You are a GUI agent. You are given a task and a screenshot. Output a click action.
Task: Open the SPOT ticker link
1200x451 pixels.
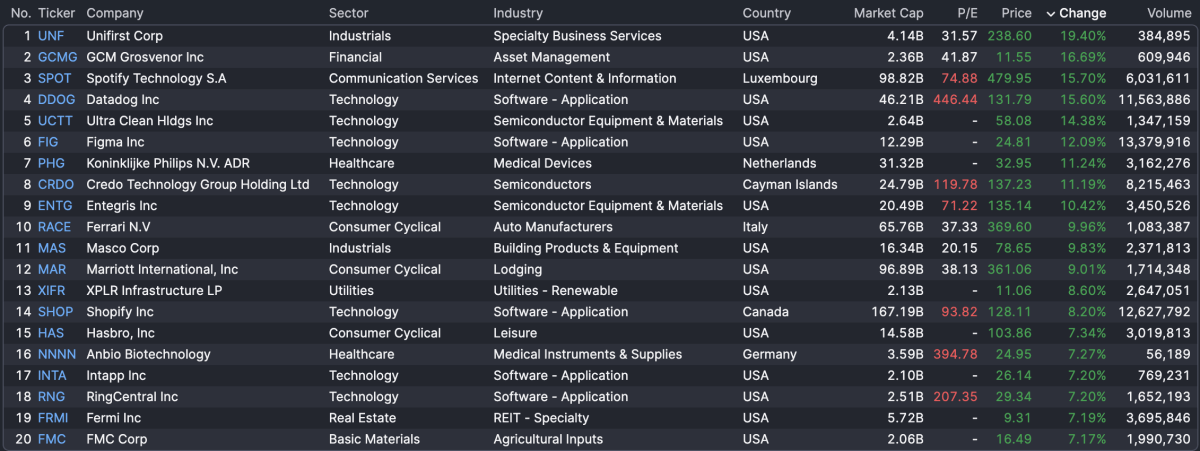pos(55,78)
